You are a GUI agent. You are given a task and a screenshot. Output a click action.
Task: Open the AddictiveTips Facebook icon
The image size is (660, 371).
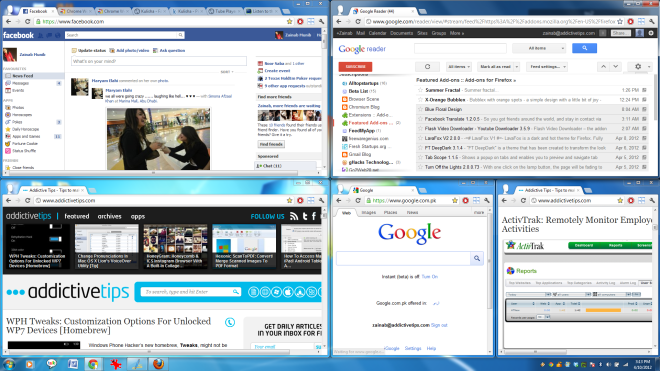pyautogui.click(x=314, y=216)
